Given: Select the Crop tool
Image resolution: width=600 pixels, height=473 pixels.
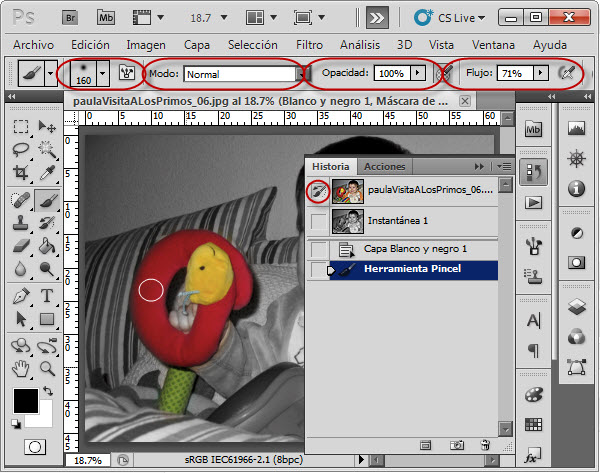Looking at the screenshot, I should tap(21, 173).
